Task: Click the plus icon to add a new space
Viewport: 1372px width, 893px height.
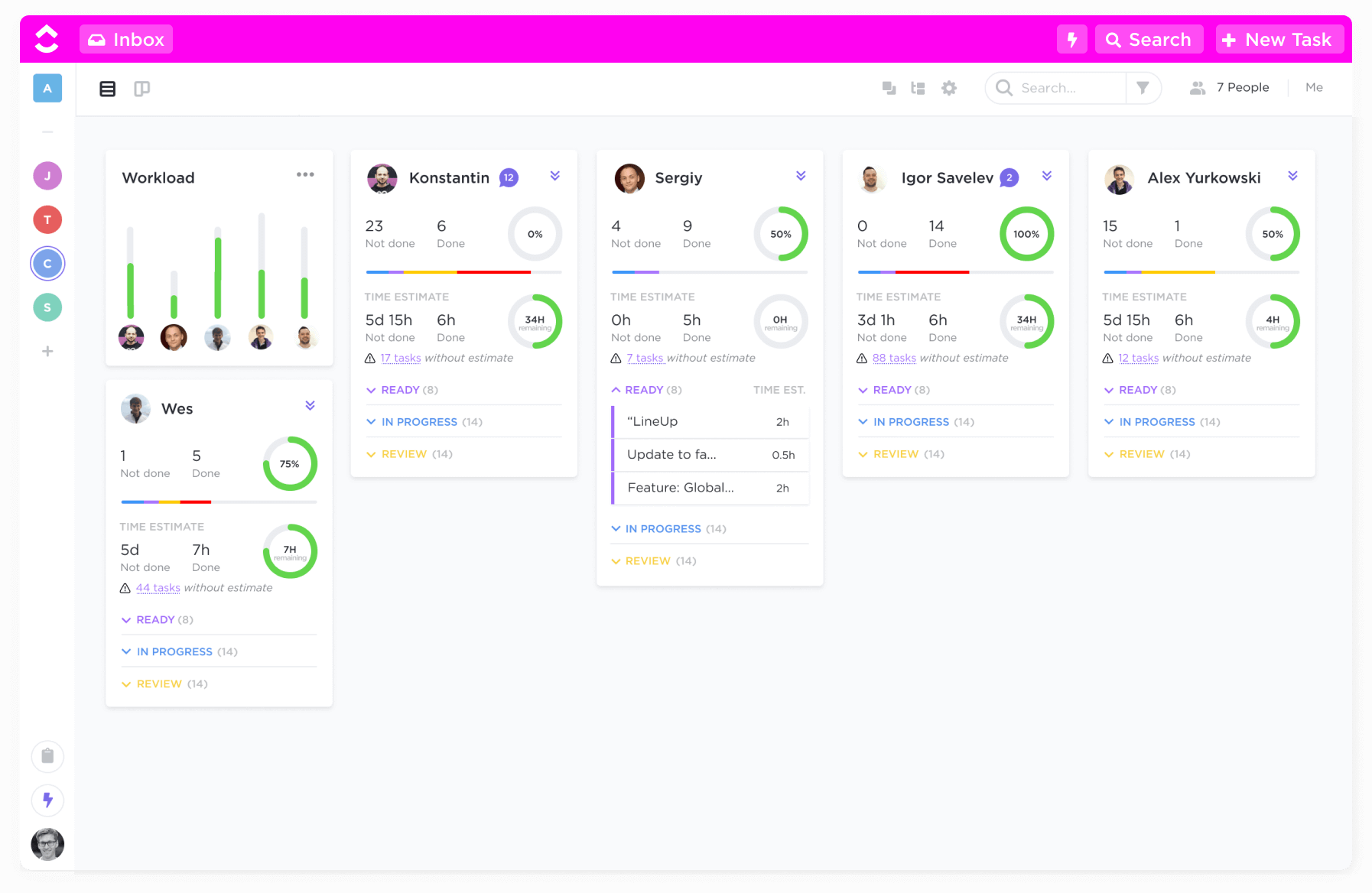Action: (x=47, y=351)
